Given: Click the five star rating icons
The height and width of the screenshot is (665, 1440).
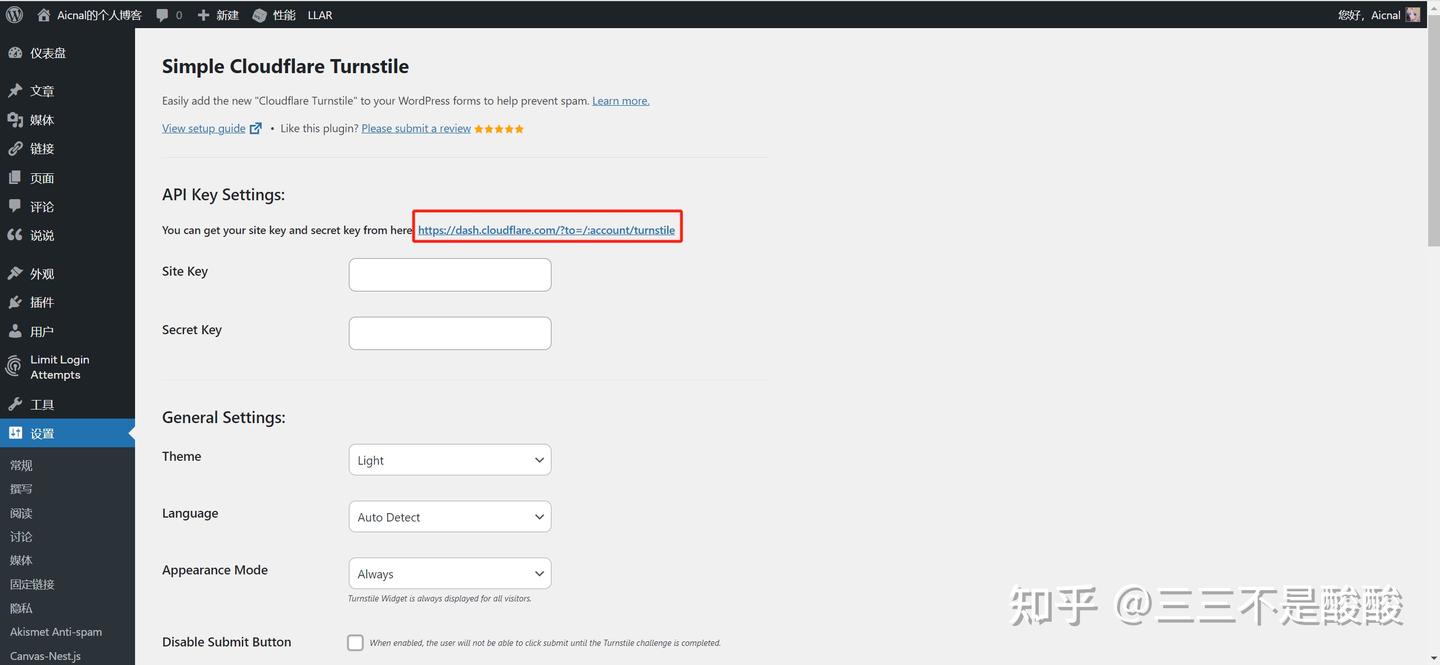Looking at the screenshot, I should click(x=499, y=129).
